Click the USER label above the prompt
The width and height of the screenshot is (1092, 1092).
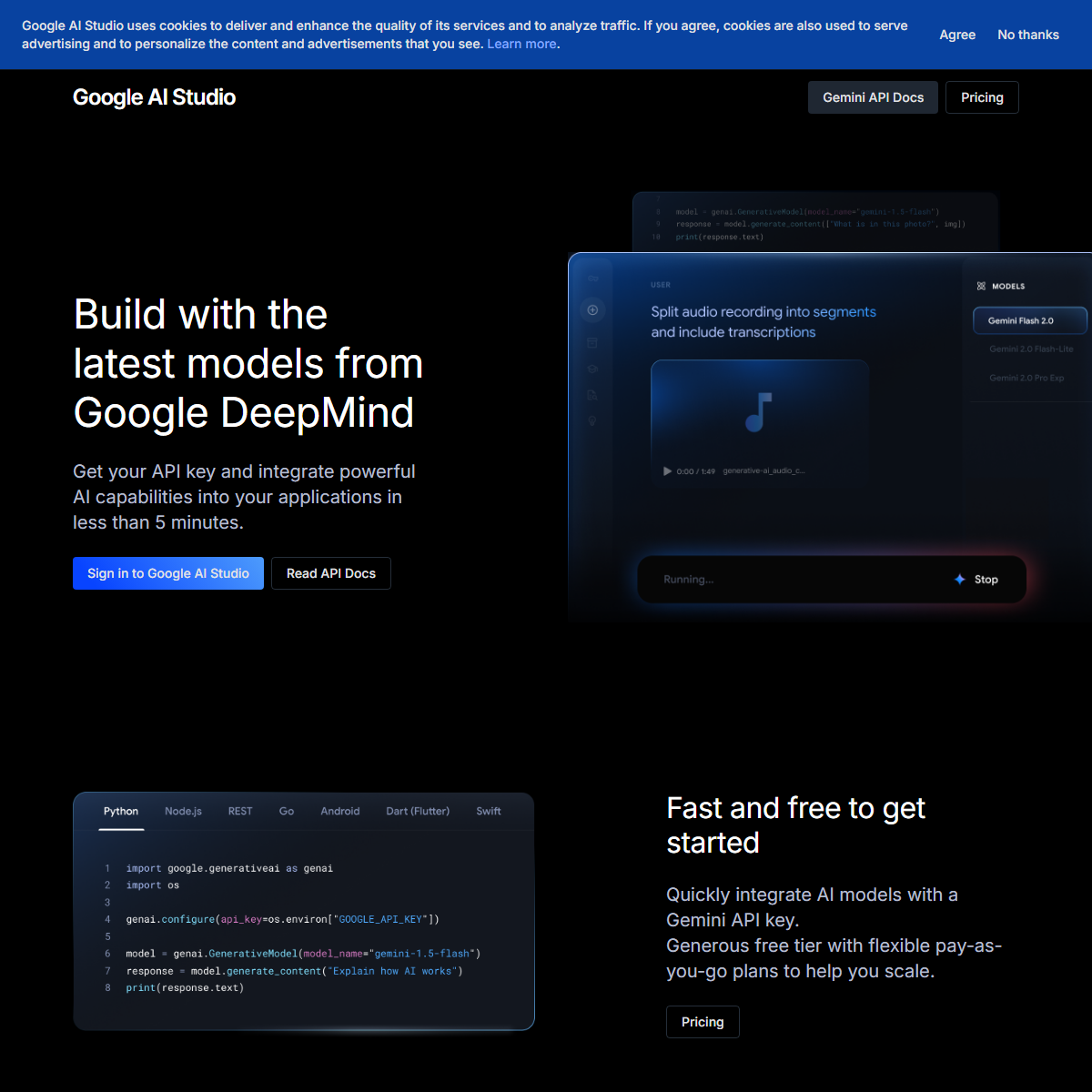661,285
